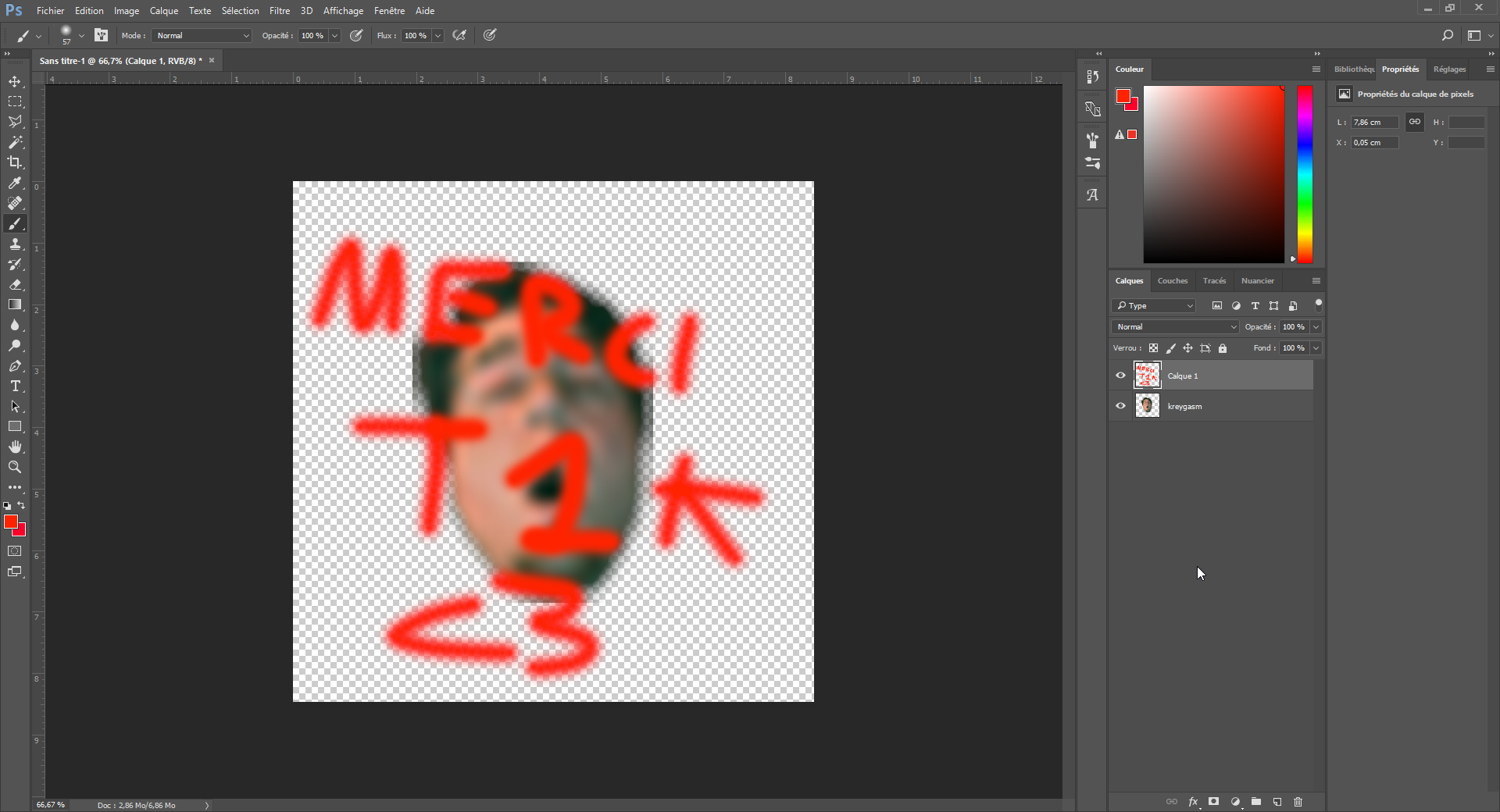This screenshot has height=812, width=1500.
Task: Select the Zoom tool
Action: (x=15, y=467)
